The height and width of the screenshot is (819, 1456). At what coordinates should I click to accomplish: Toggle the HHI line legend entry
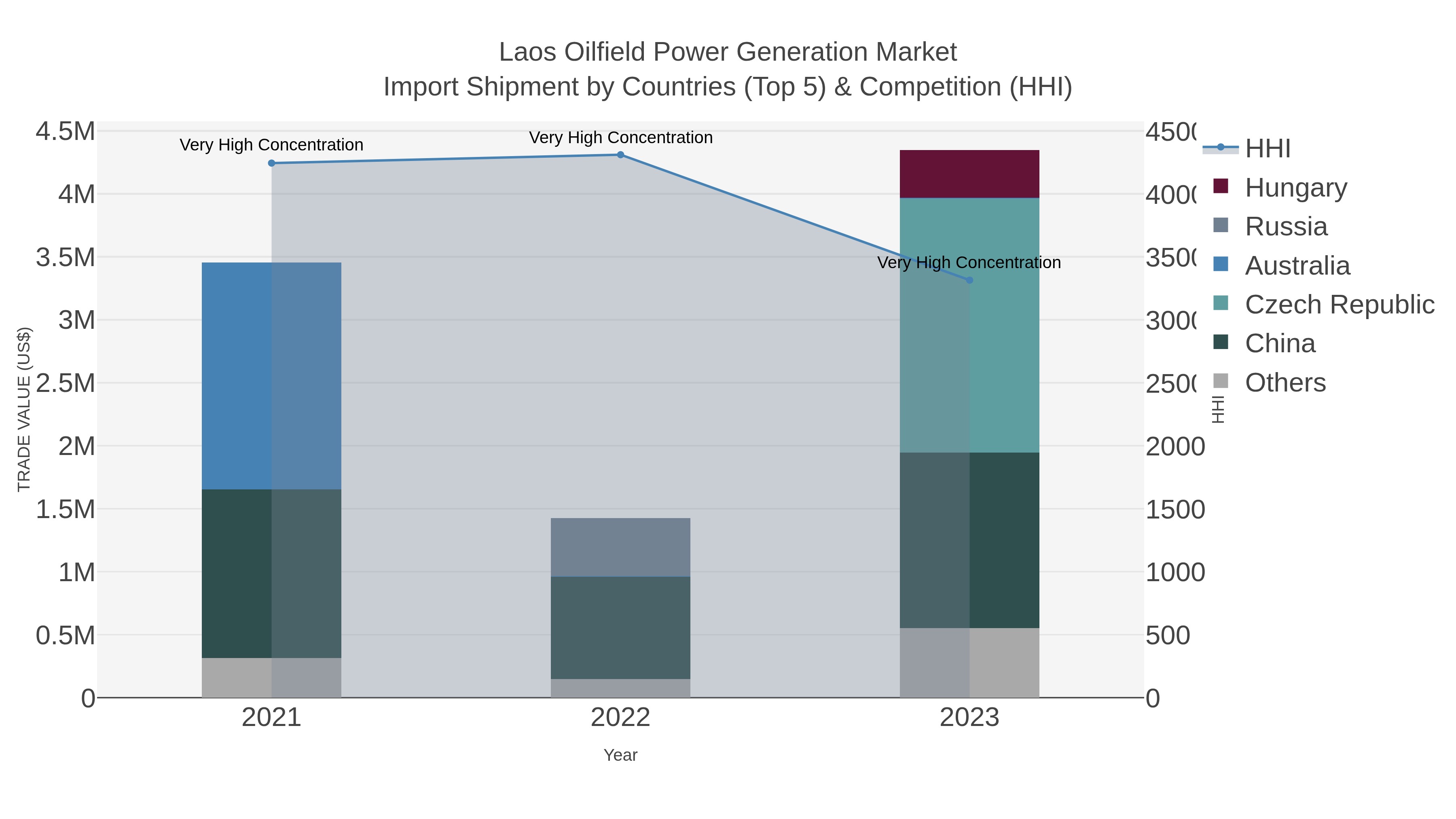[1247, 148]
